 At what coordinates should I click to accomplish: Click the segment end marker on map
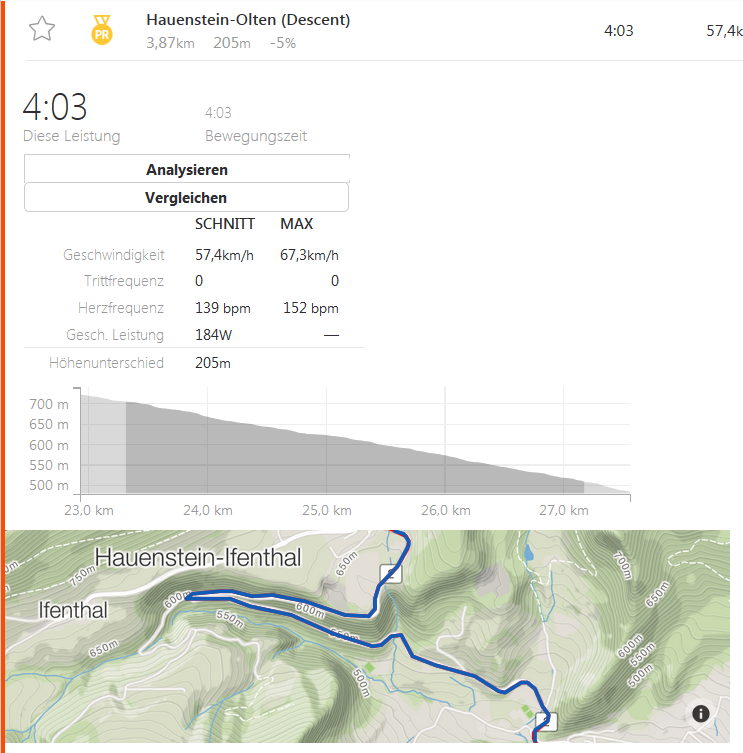click(x=545, y=721)
